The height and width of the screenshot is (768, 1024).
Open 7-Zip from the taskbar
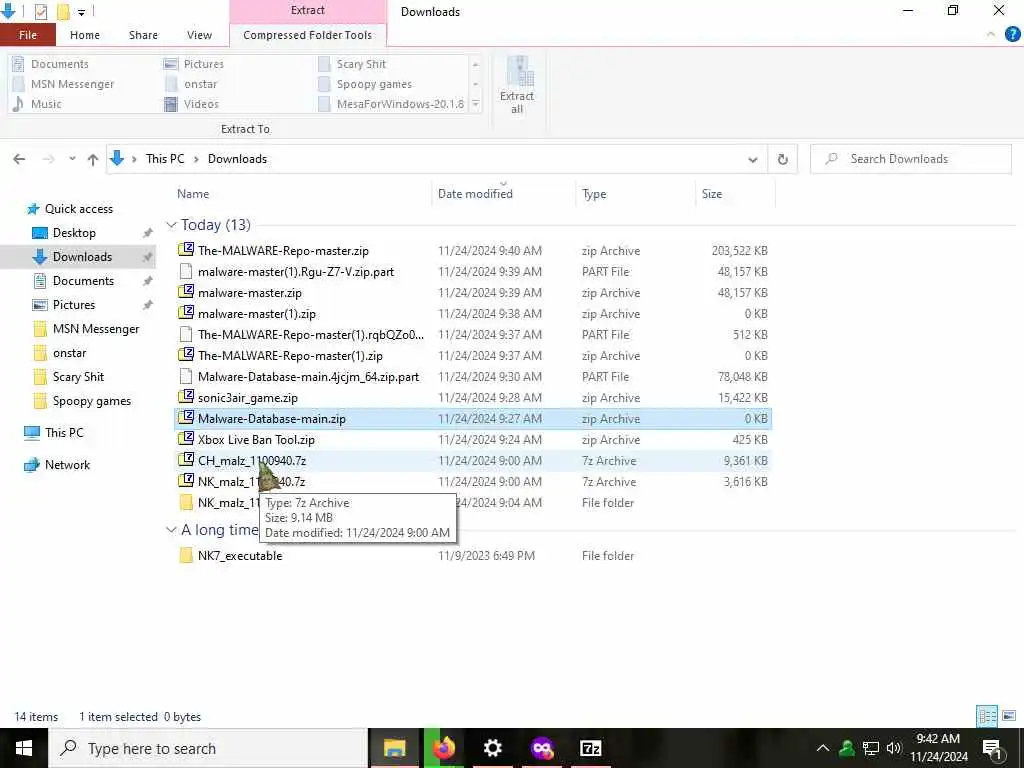coord(590,748)
